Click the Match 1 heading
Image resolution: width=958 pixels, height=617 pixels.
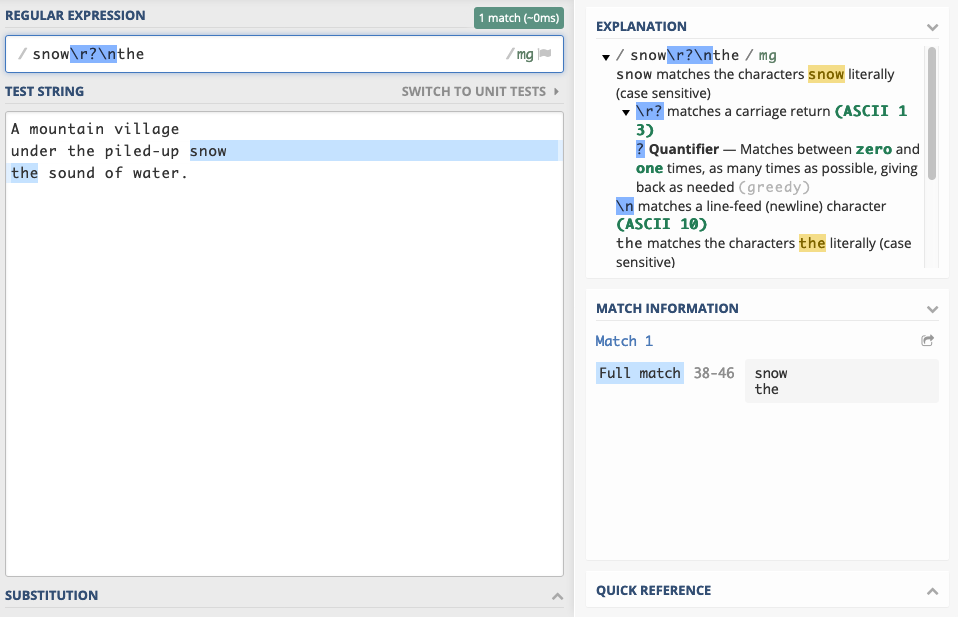[624, 340]
